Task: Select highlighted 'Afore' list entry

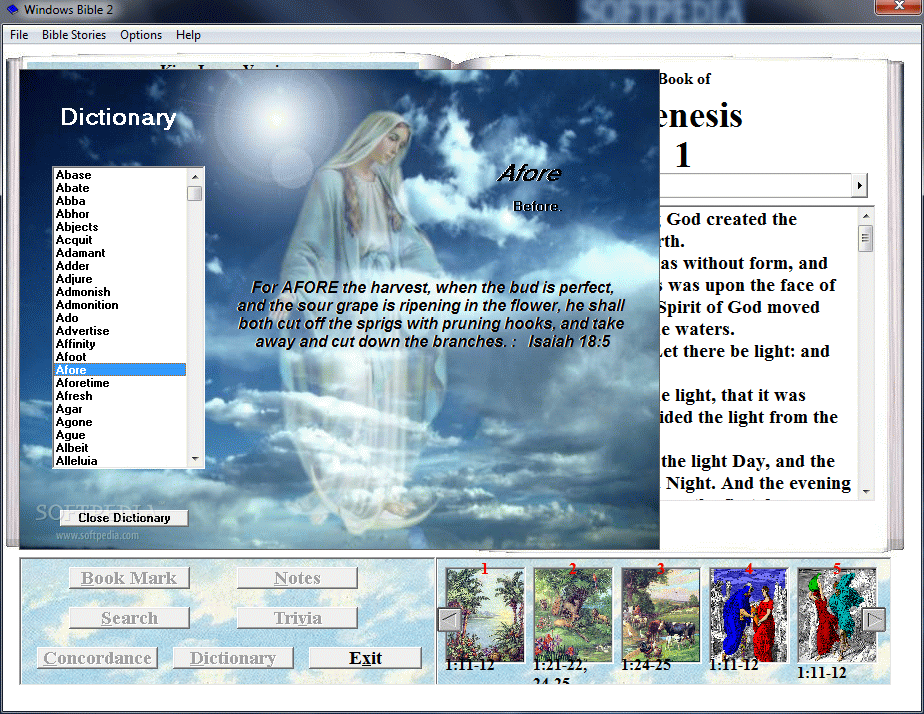Action: 120,370
